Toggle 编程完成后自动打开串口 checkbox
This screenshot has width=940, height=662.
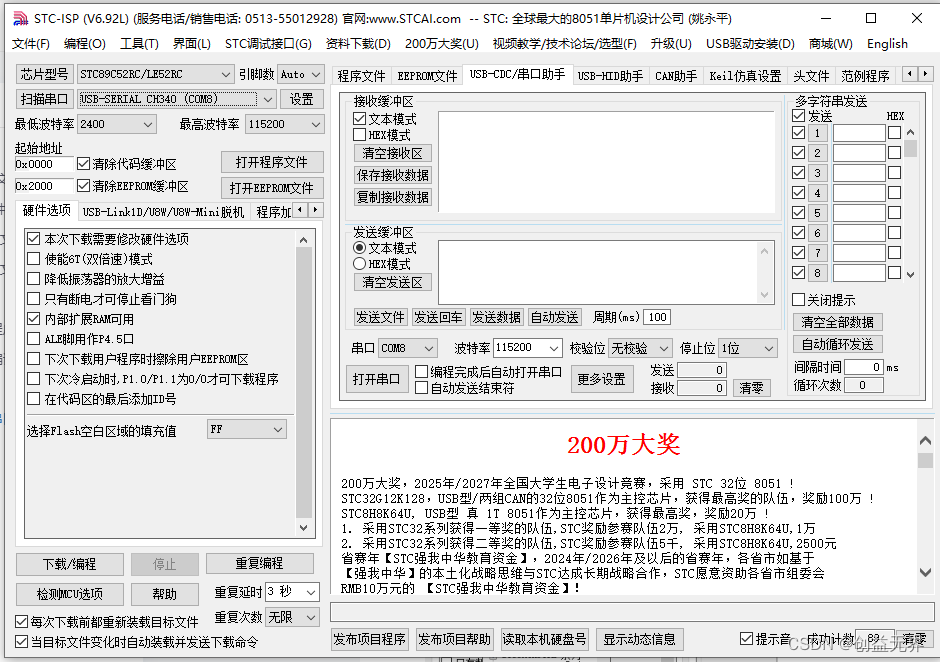point(421,372)
